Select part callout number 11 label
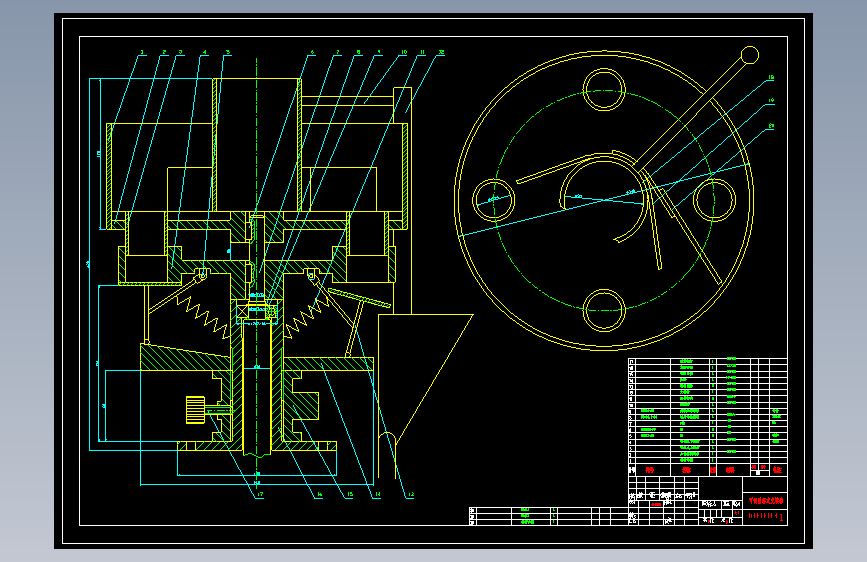 click(x=422, y=52)
